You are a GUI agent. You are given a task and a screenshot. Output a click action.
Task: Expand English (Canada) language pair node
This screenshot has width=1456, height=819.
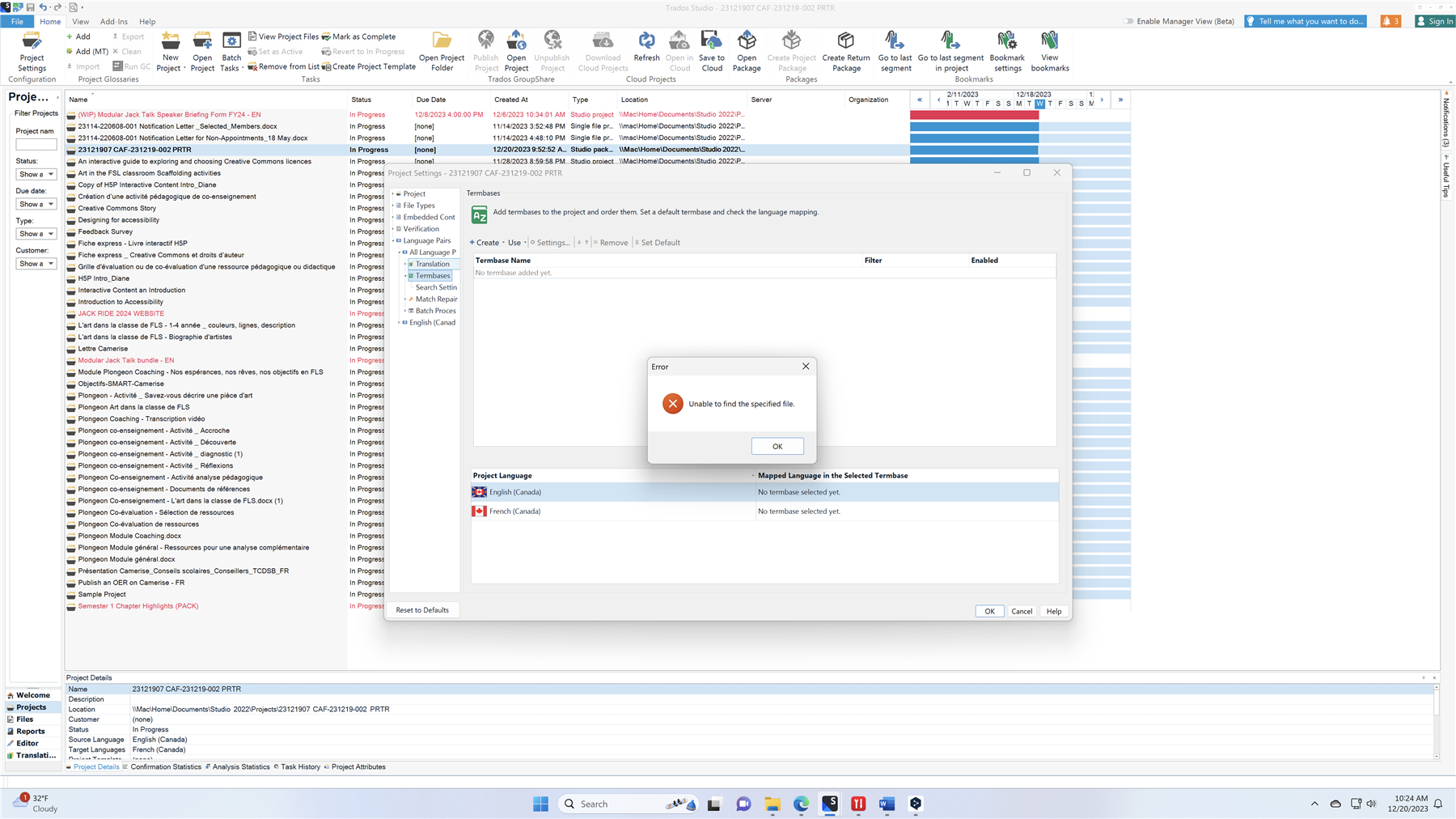coord(399,322)
